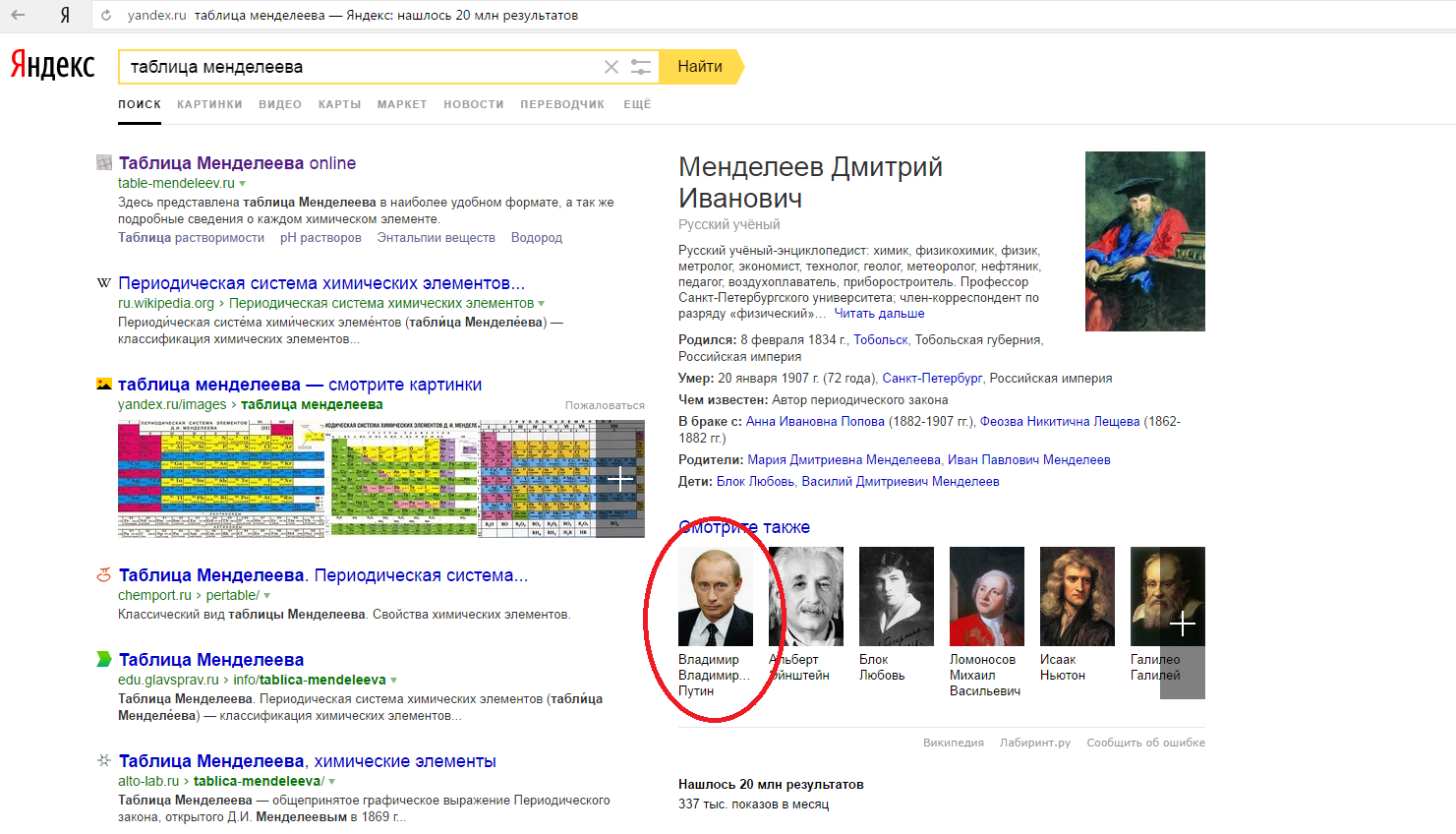Go back with browser back arrow

click(18, 15)
